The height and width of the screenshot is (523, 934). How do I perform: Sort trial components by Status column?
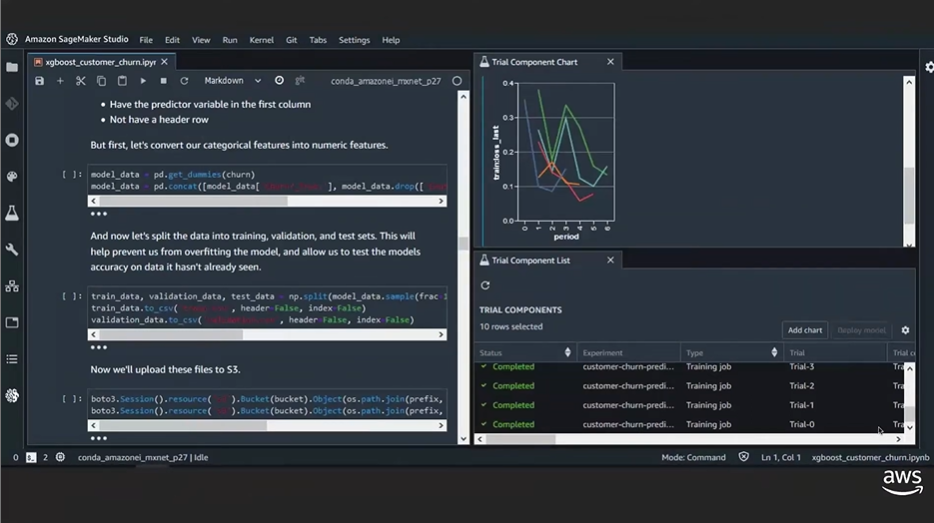click(567, 353)
